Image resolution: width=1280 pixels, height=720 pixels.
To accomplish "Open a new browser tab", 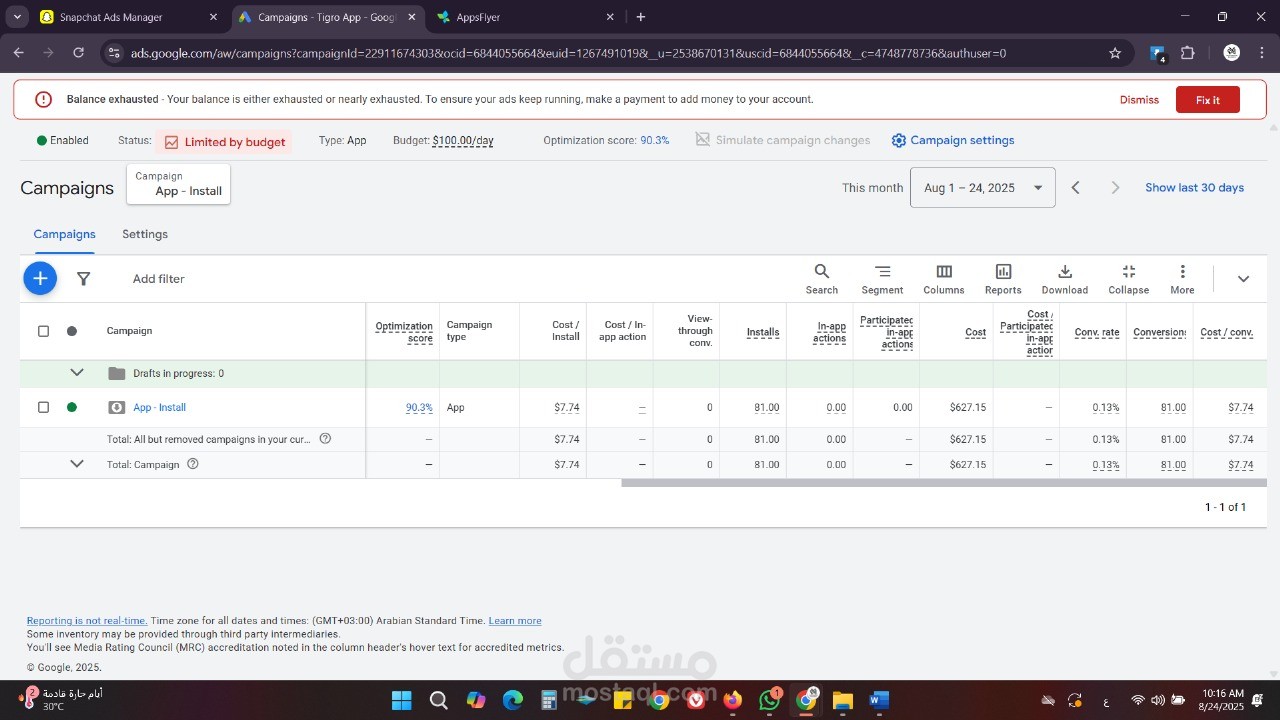I will tap(641, 17).
